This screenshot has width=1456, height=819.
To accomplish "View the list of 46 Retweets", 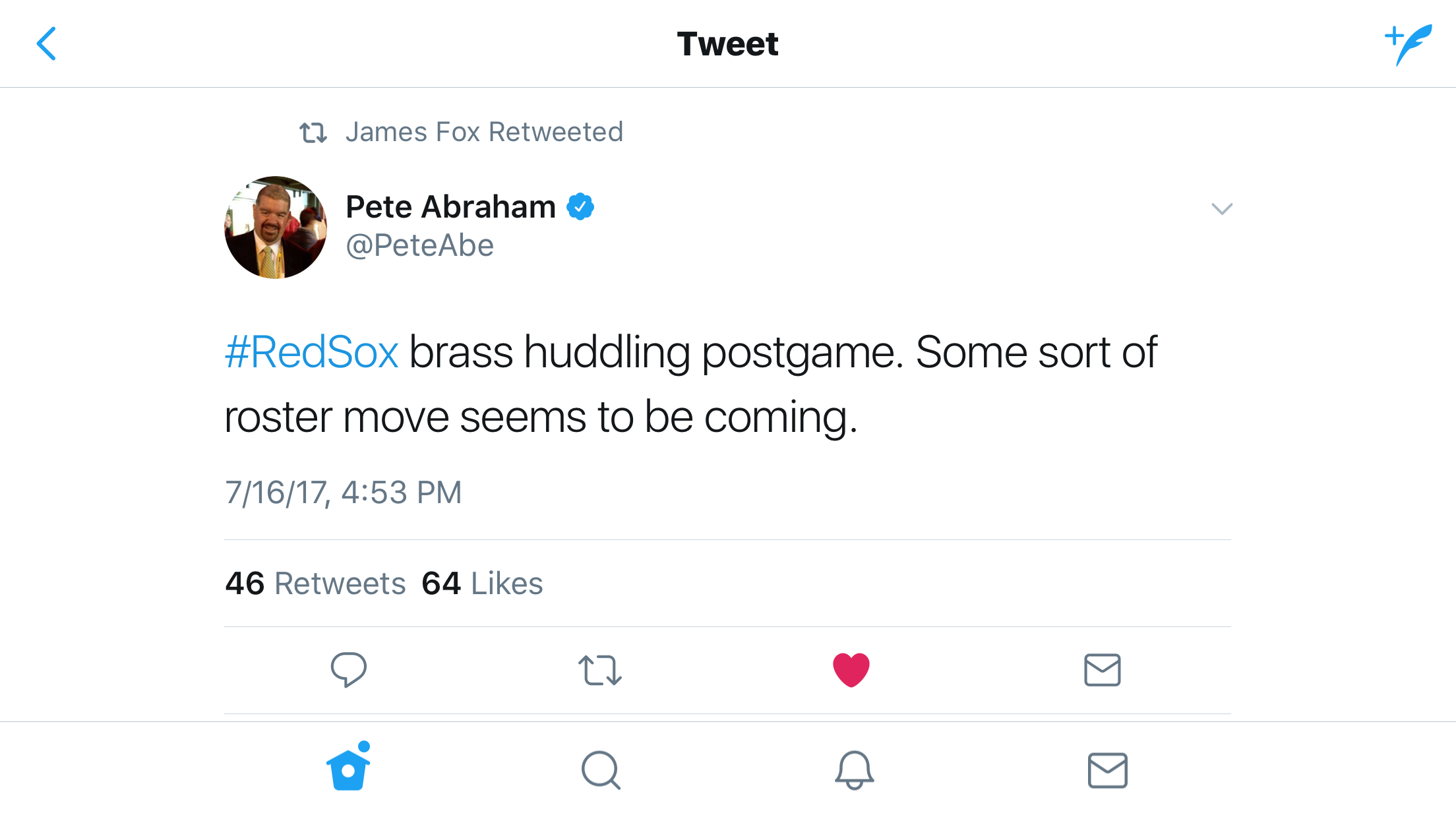I will coord(315,584).
